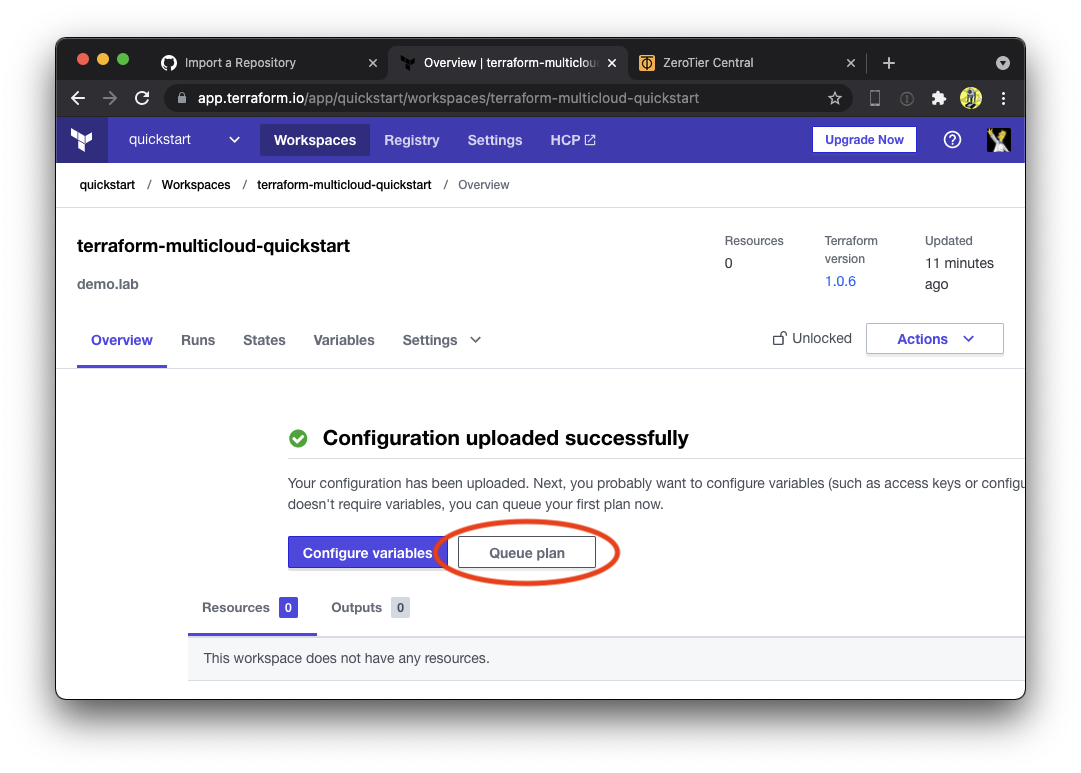Close the Overview terraform tab
Screen dimensions: 1081x773
point(612,63)
